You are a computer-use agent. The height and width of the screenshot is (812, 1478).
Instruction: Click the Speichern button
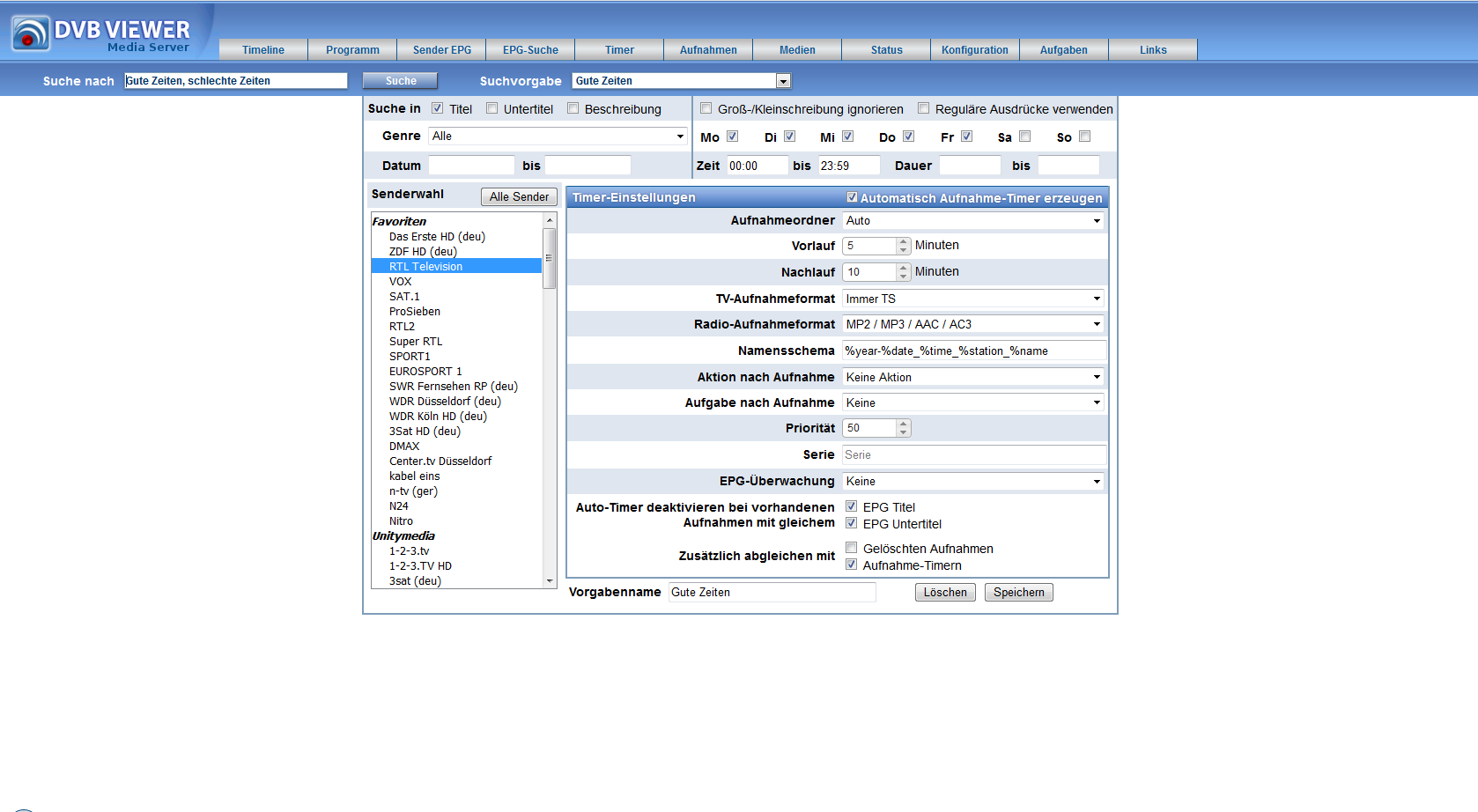tap(1019, 592)
